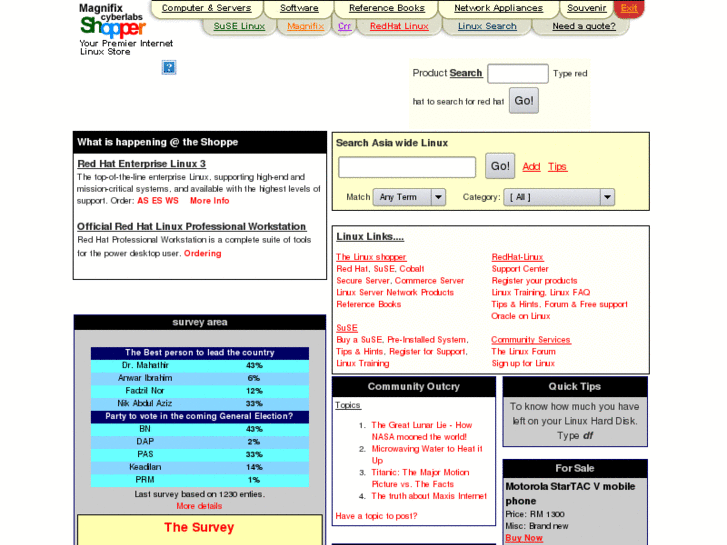This screenshot has height=545, width=727.
Task: Open the Need a quote? tab
Action: (x=584, y=26)
